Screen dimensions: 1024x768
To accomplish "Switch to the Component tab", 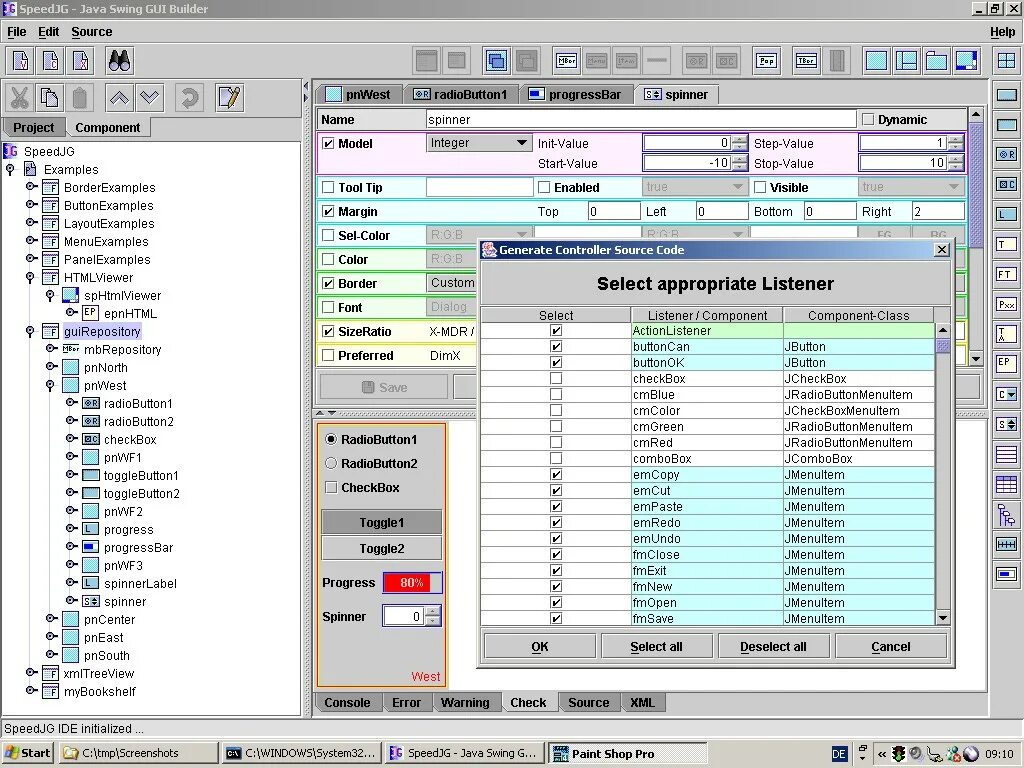I will click(x=108, y=127).
